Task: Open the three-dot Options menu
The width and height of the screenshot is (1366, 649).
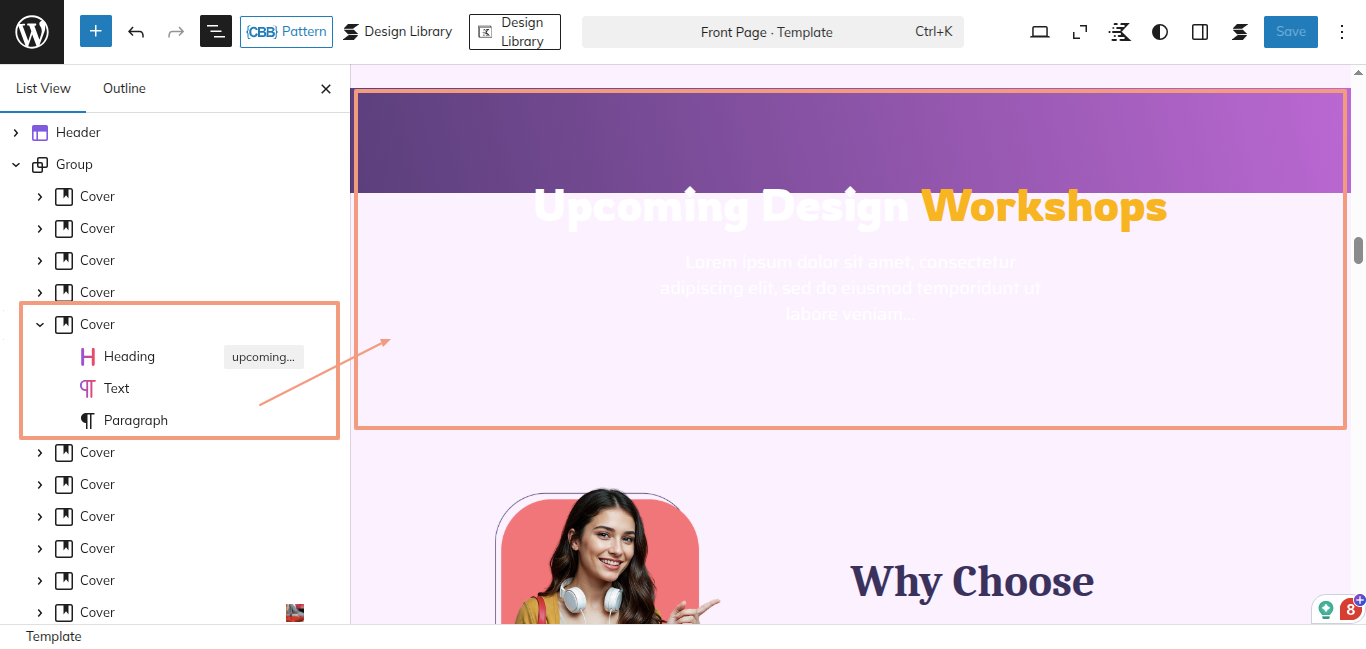Action: pos(1342,32)
